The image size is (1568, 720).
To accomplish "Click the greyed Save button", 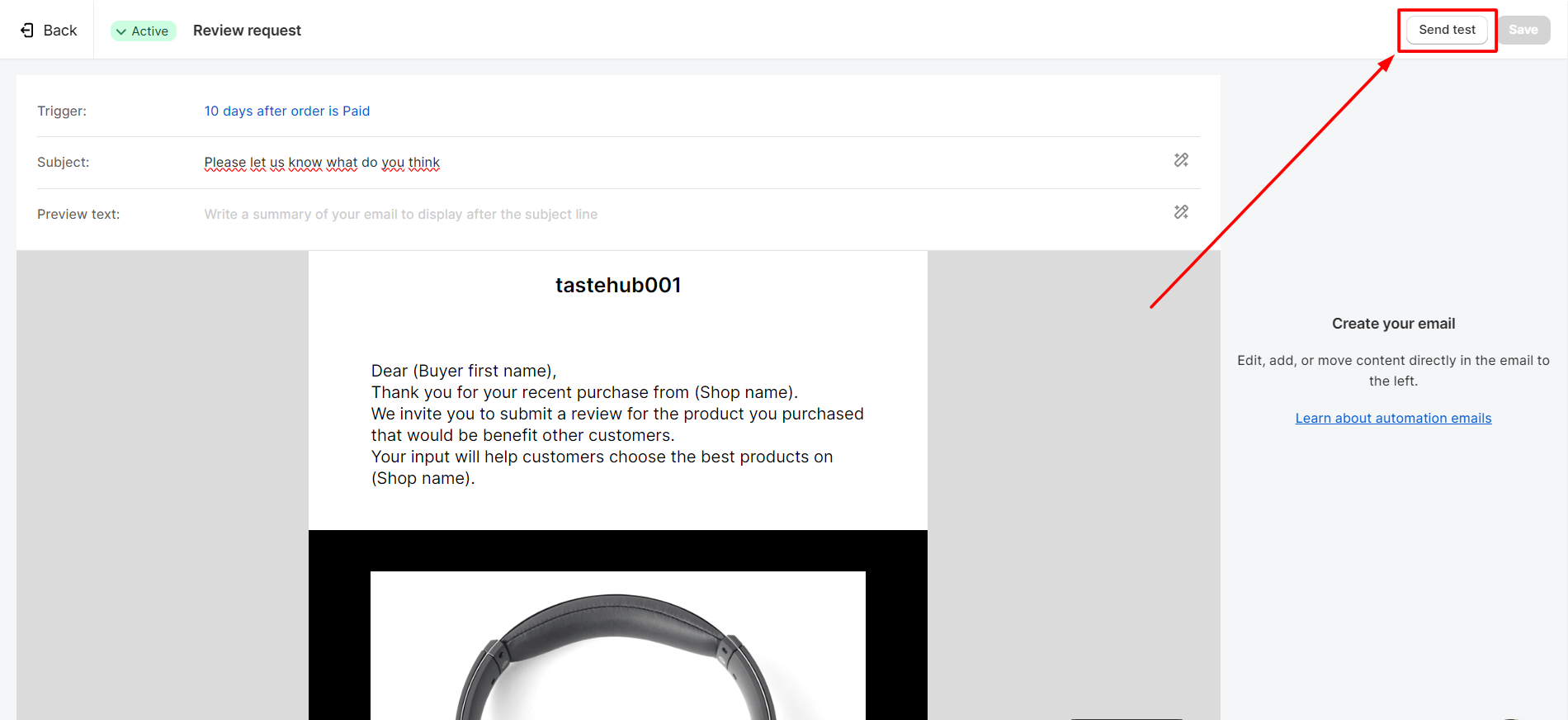I will [1523, 30].
